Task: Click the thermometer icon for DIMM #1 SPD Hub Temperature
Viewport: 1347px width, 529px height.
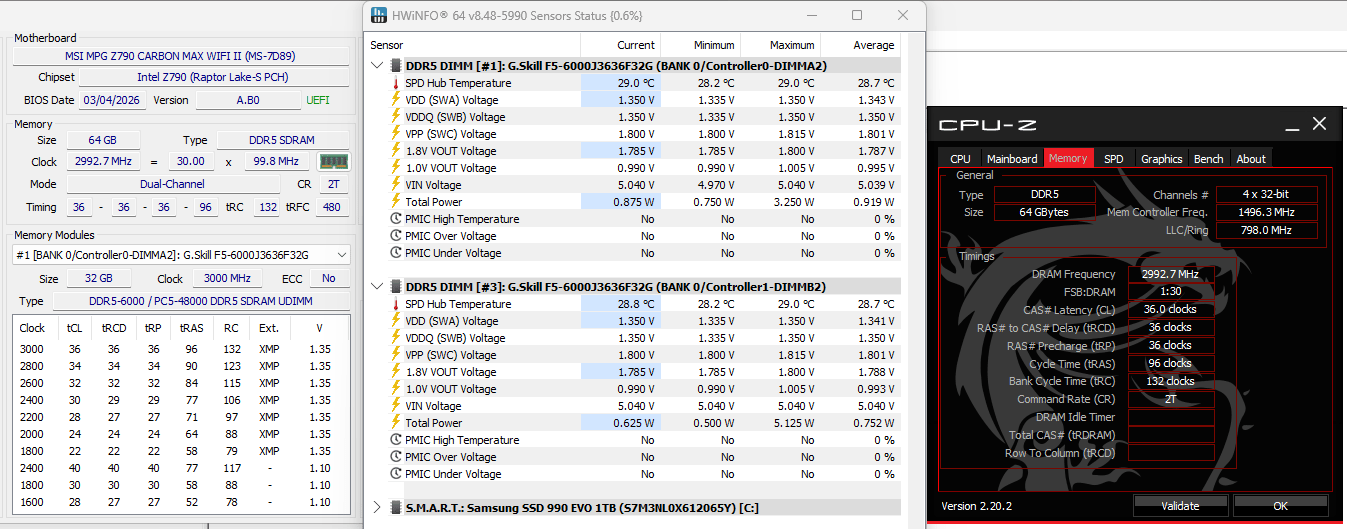Action: click(x=395, y=83)
